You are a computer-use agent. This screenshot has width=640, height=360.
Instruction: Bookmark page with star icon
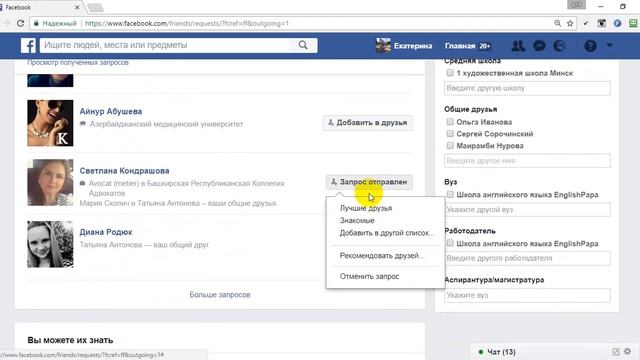(570, 23)
